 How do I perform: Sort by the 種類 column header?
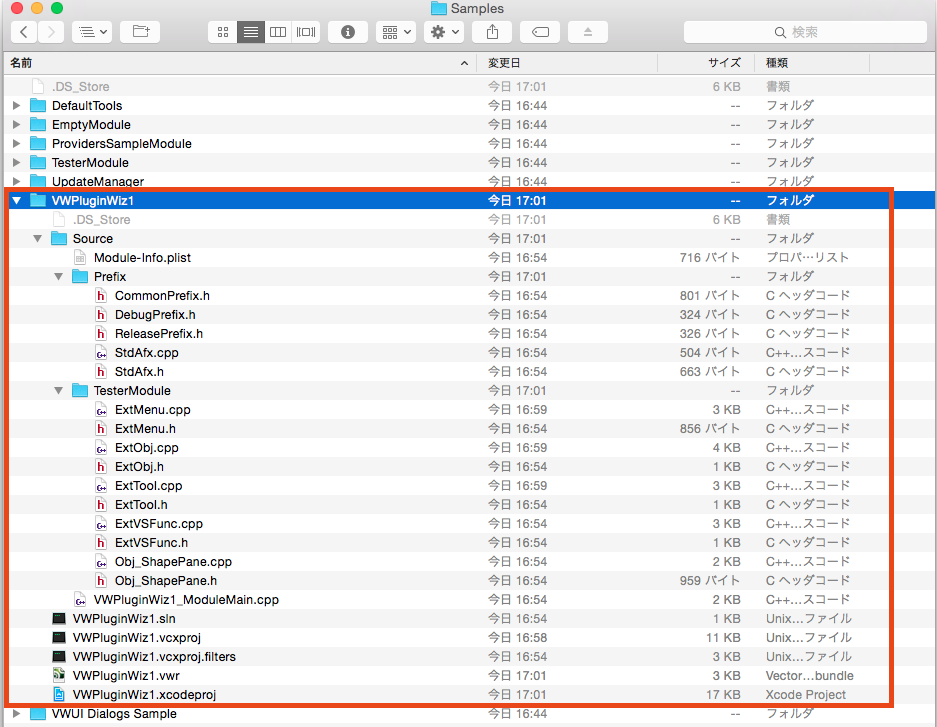[812, 63]
